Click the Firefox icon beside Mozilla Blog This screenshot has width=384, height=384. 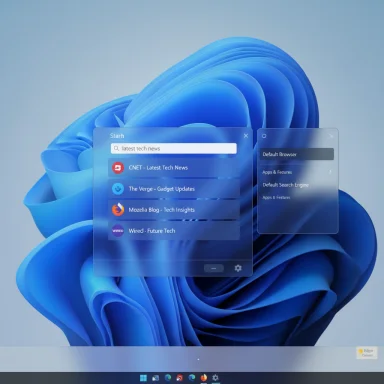(118, 210)
